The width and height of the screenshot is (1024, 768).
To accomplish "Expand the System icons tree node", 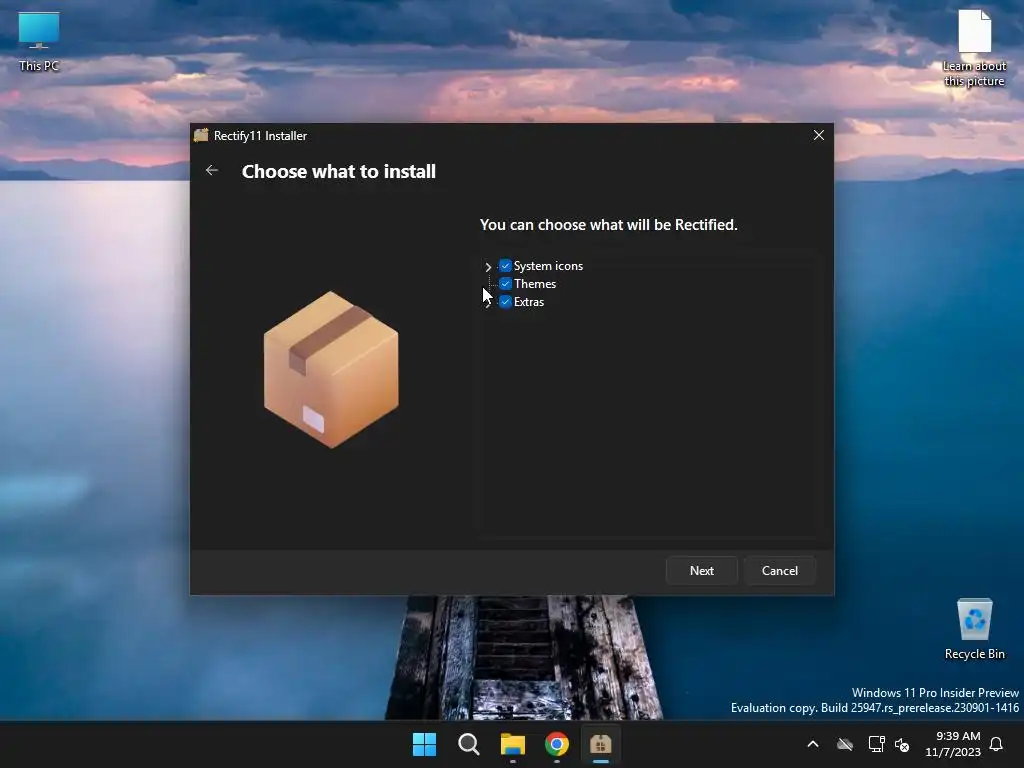I will (488, 266).
